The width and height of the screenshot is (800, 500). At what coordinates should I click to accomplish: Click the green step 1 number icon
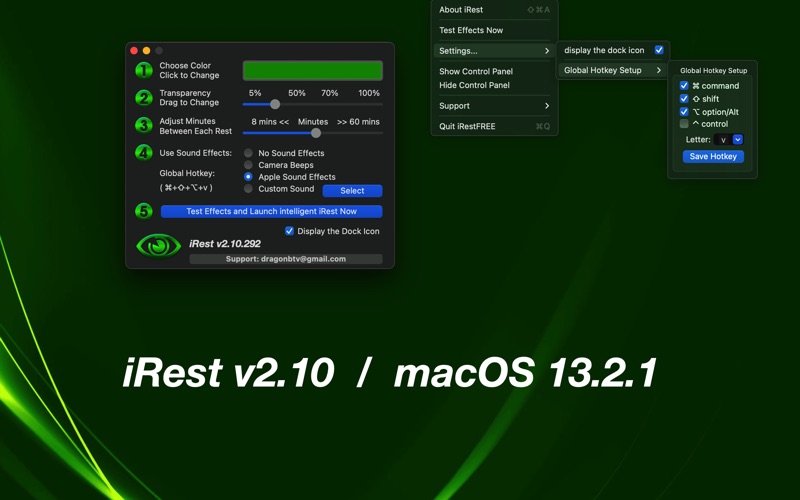click(x=144, y=70)
